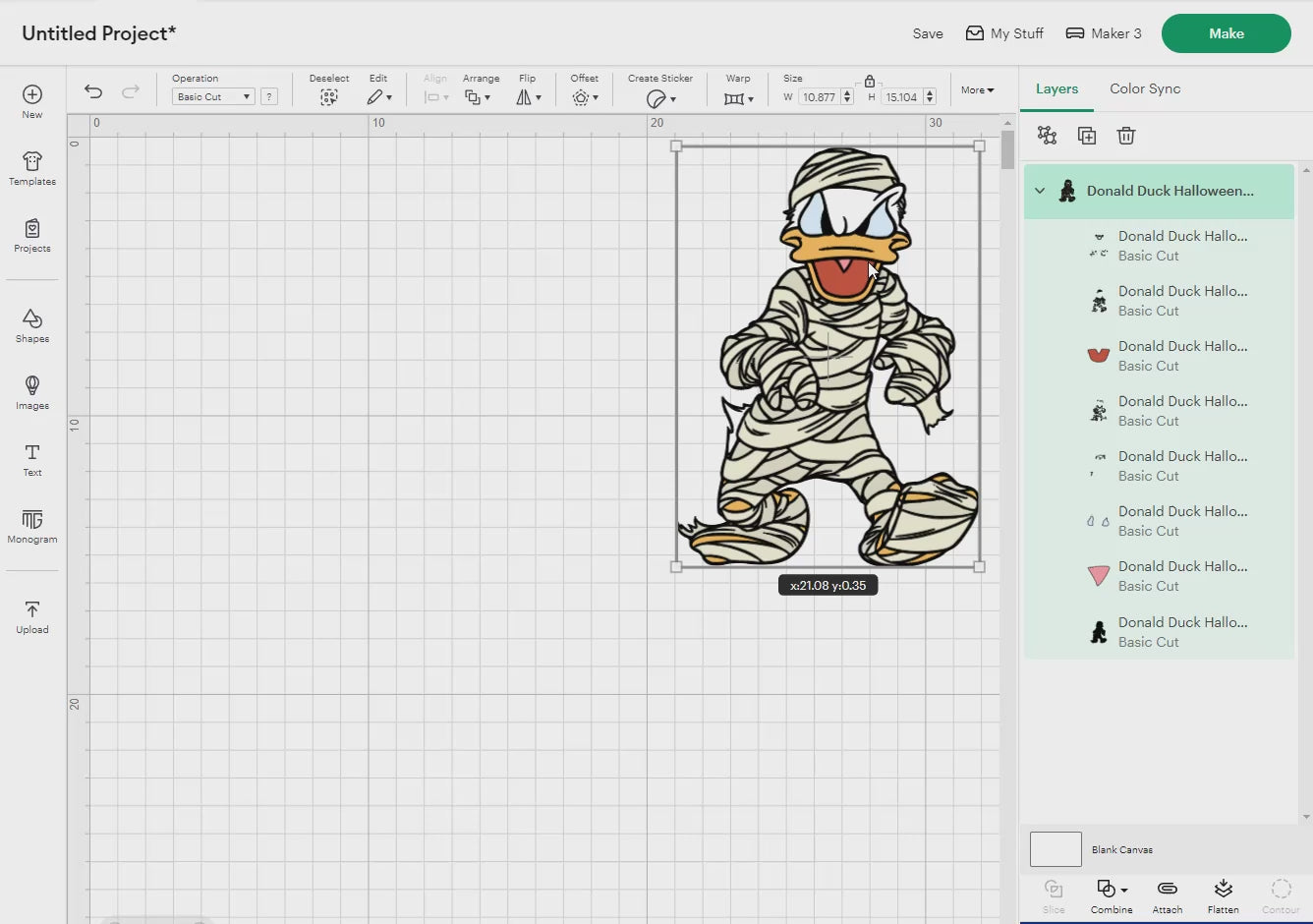Open the Arrange dropdown
This screenshot has height=924, width=1313.
coord(478,97)
